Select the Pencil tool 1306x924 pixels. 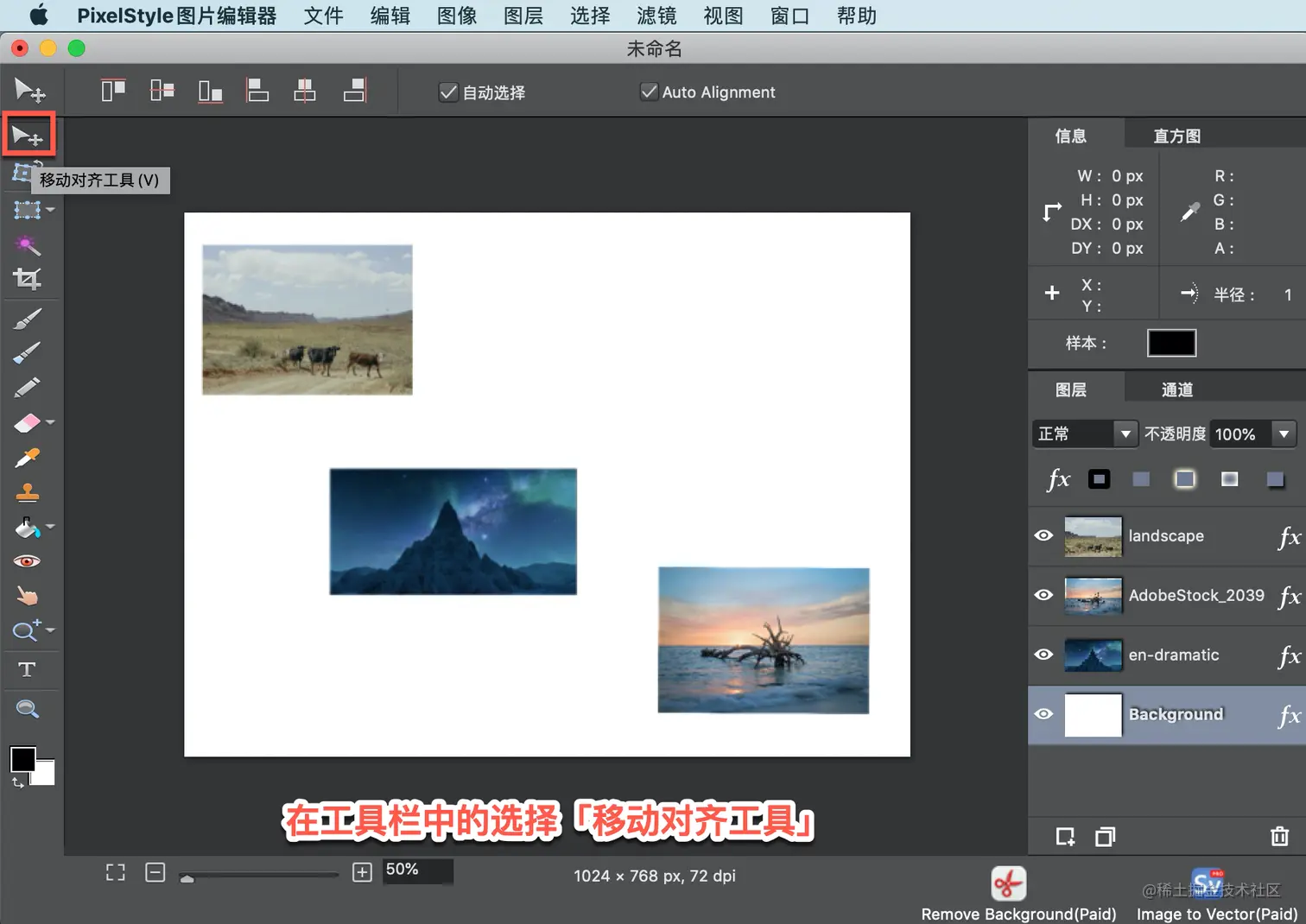27,387
